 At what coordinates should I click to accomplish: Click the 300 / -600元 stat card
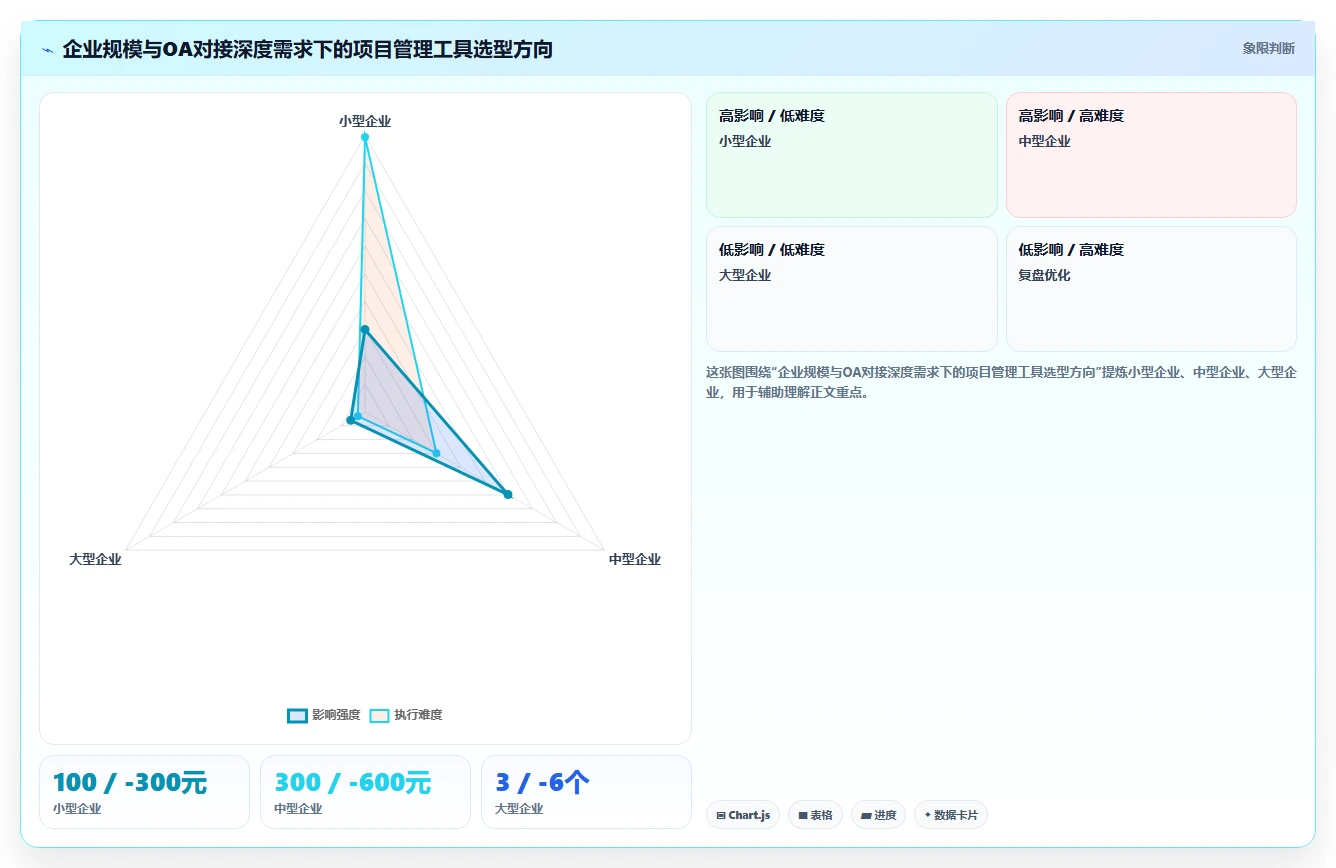tap(365, 792)
